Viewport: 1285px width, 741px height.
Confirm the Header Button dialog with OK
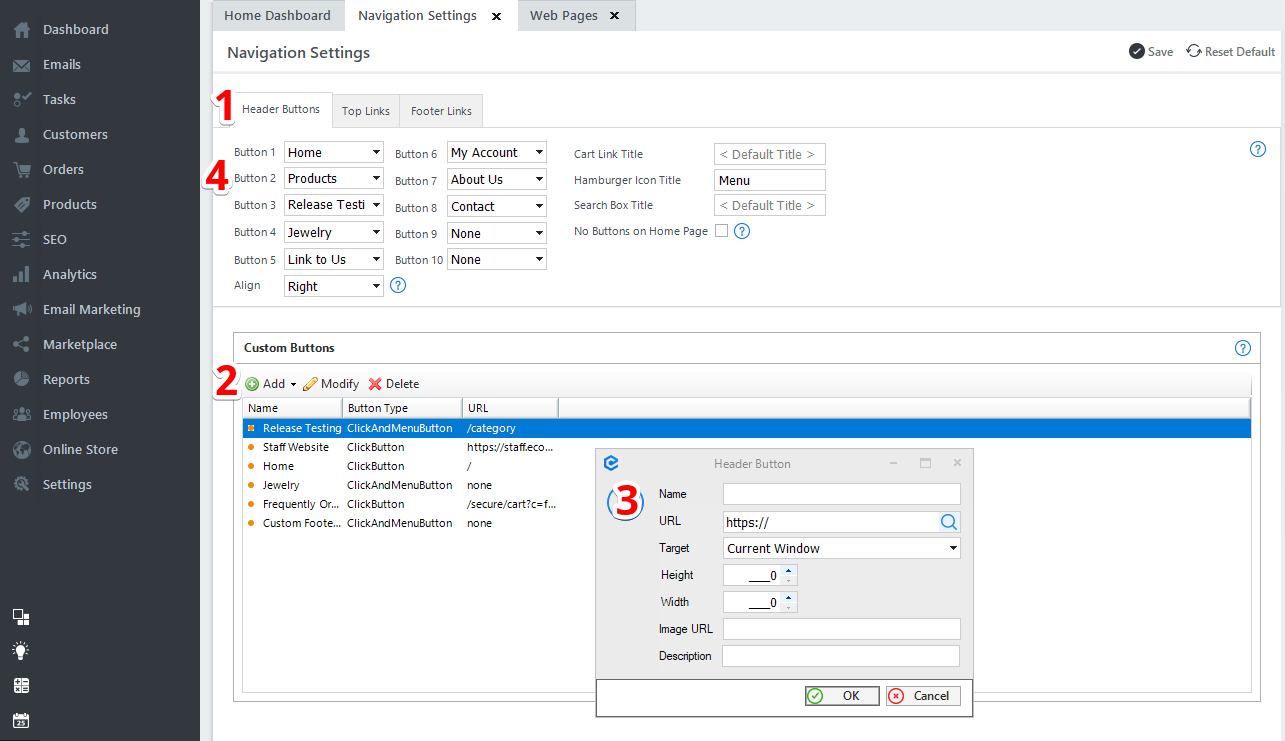pyautogui.click(x=842, y=696)
